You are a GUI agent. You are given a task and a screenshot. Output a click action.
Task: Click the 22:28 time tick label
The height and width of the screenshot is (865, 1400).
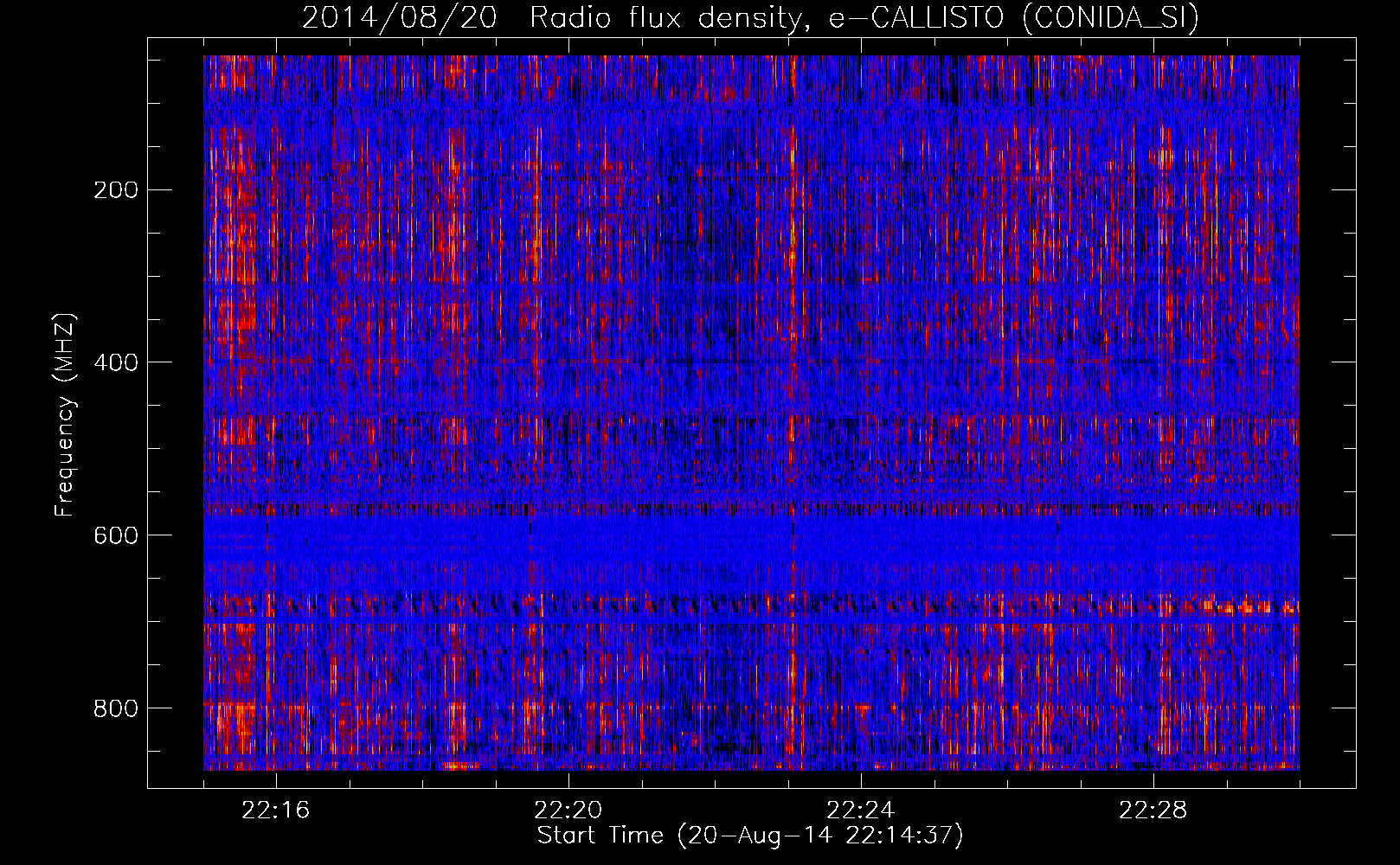coord(1153,811)
